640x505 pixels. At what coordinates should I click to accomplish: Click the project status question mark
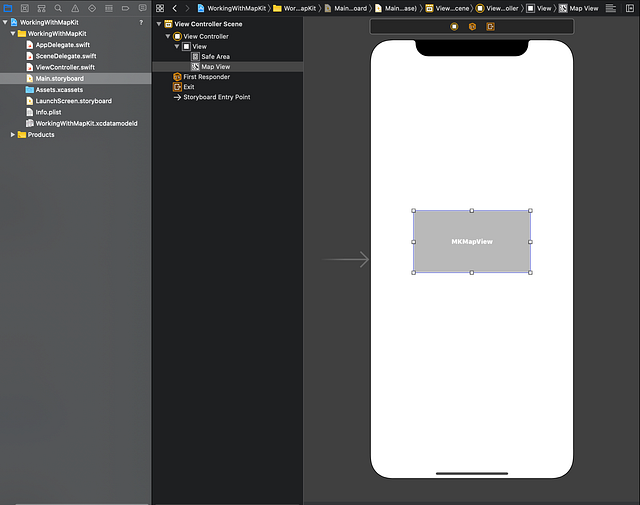point(141,22)
